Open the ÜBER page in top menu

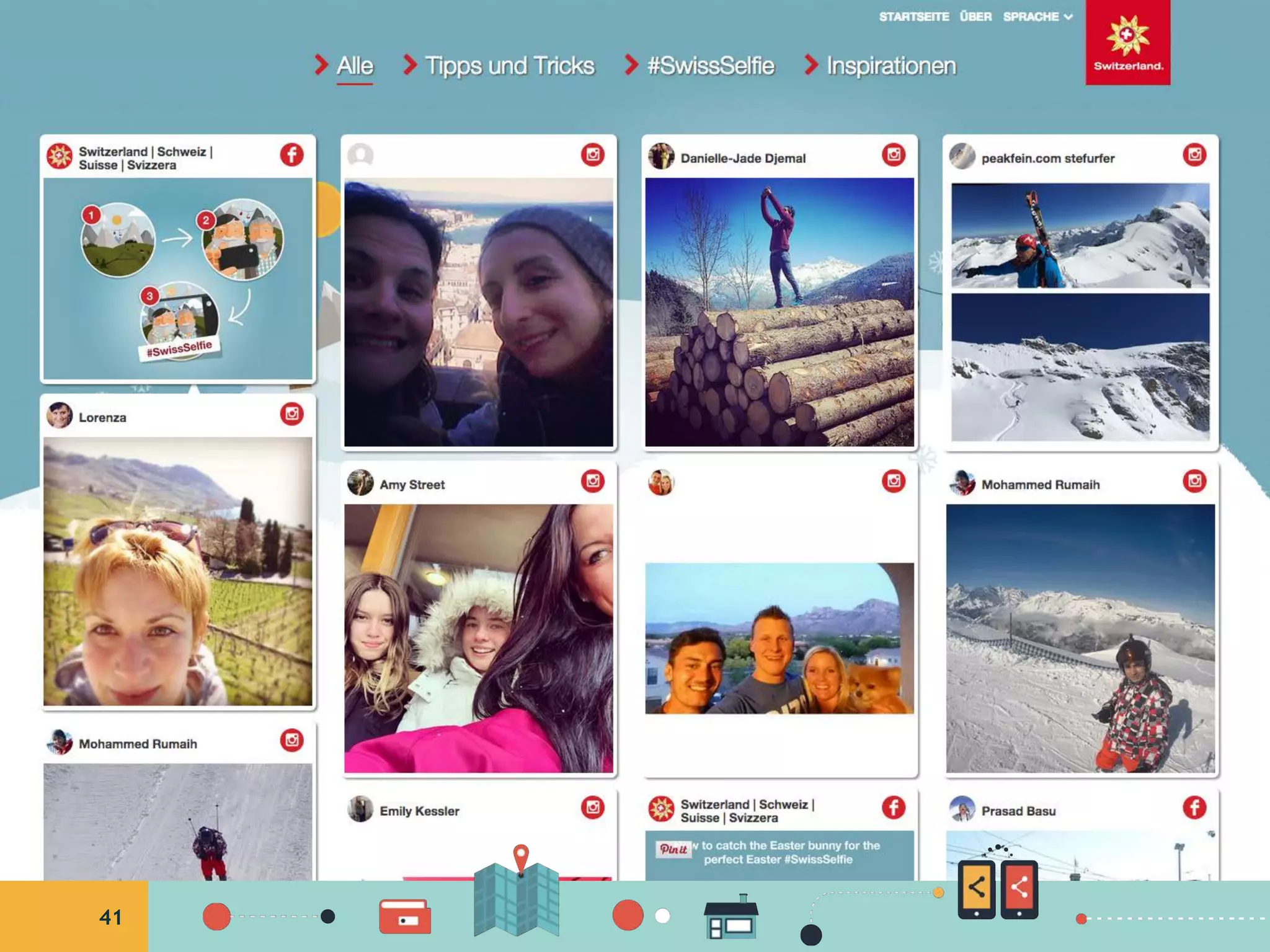pos(975,17)
